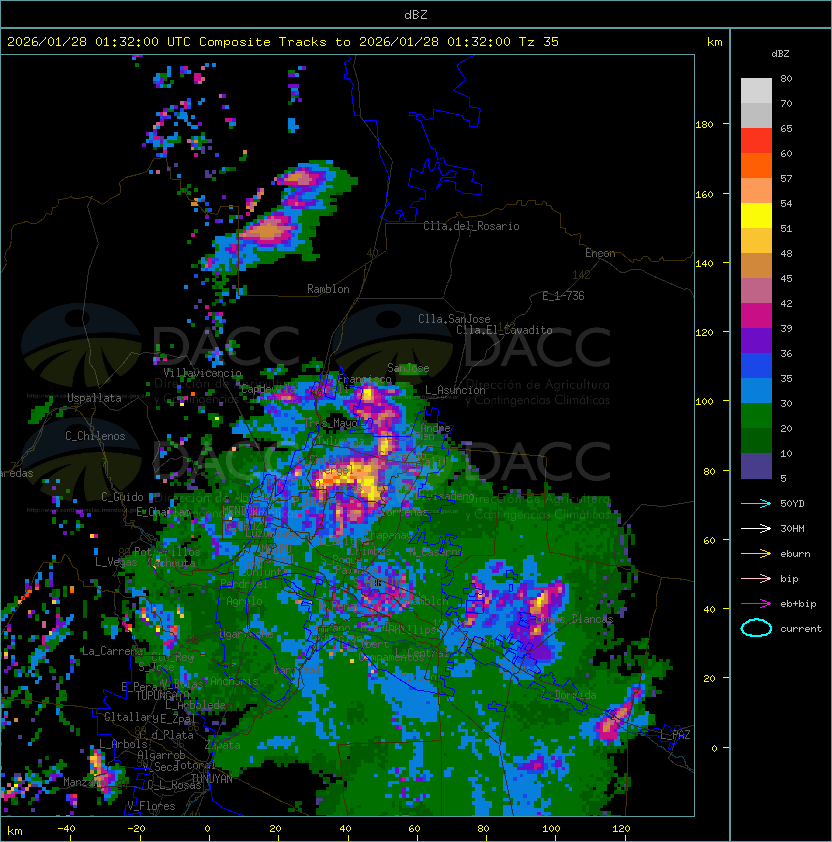Click the 'Tz 35' threshold value in header
The image size is (832, 842).
pyautogui.click(x=539, y=42)
